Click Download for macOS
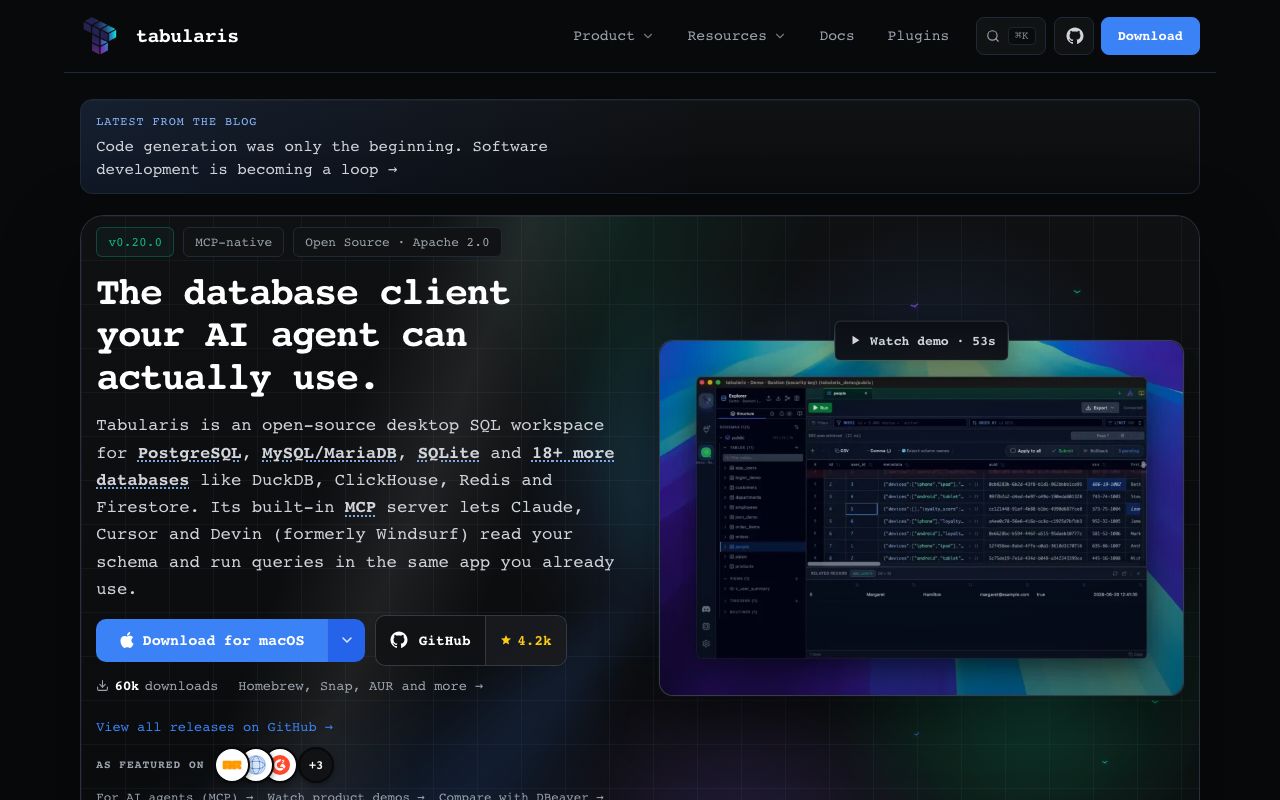 click(212, 641)
